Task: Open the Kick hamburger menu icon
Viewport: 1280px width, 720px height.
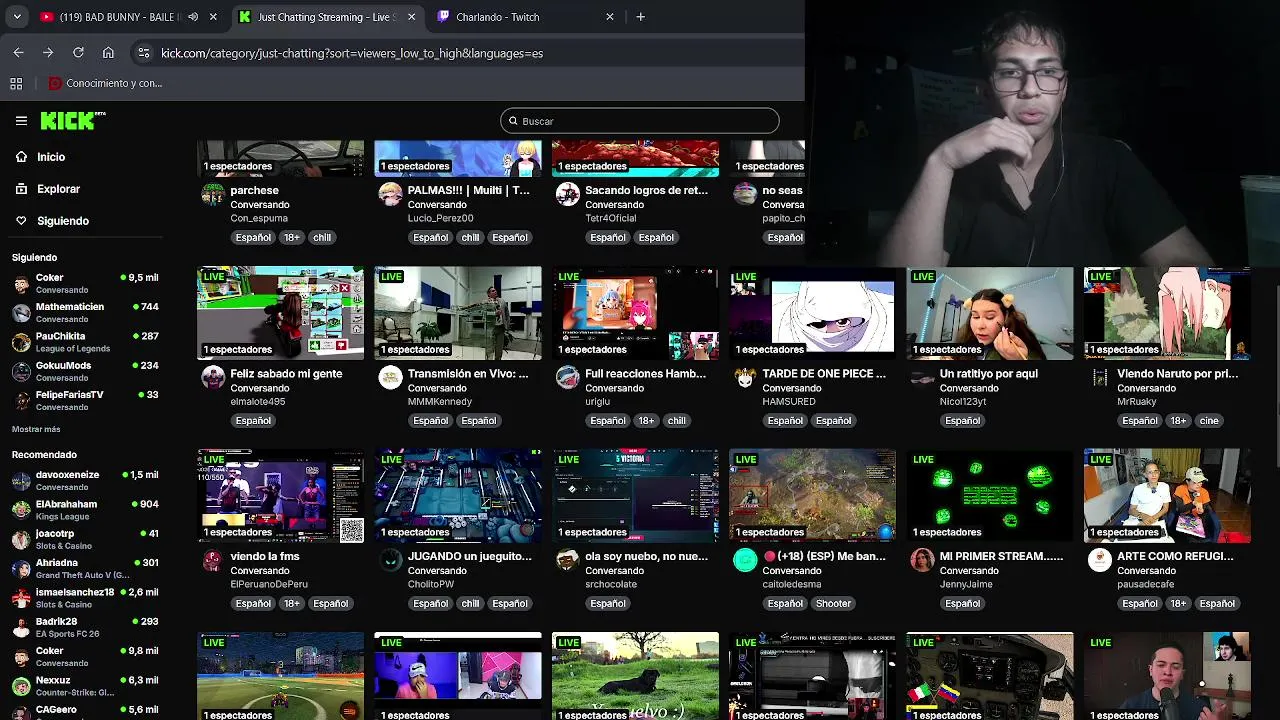Action: pos(21,121)
